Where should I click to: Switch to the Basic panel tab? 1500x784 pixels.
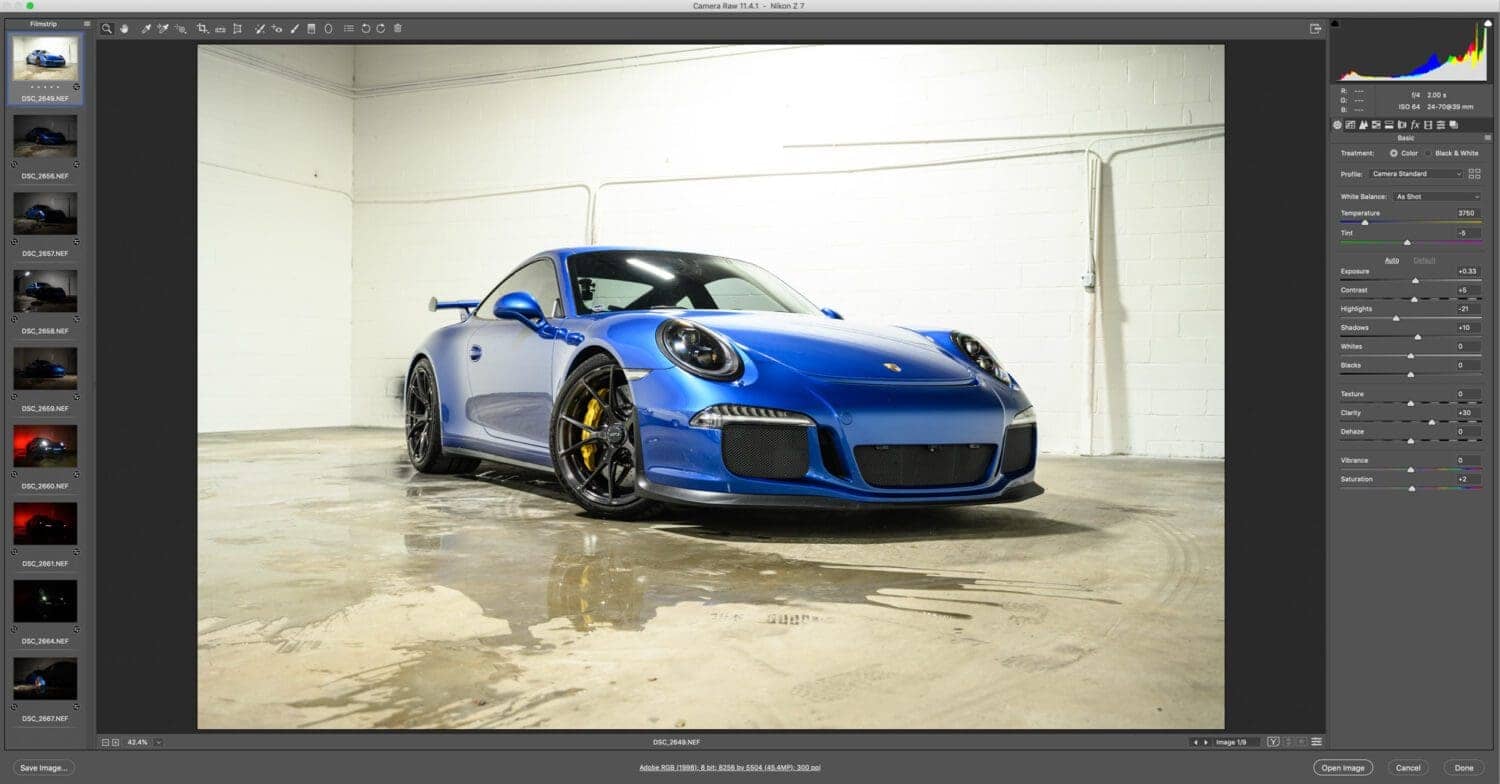[1337, 125]
